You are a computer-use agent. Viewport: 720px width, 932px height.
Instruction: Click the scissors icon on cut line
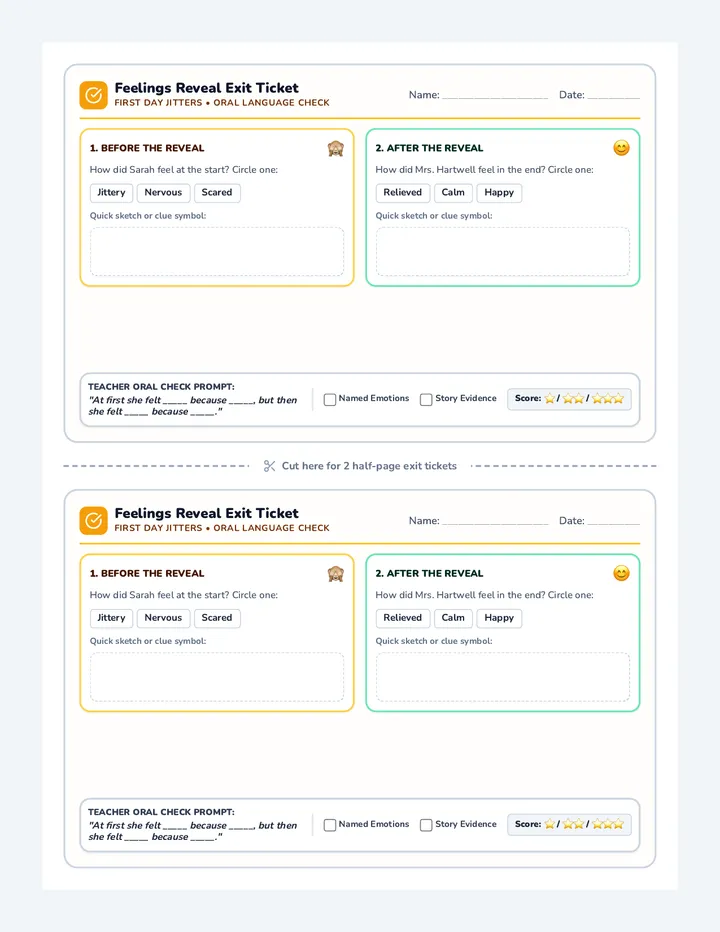tap(269, 466)
